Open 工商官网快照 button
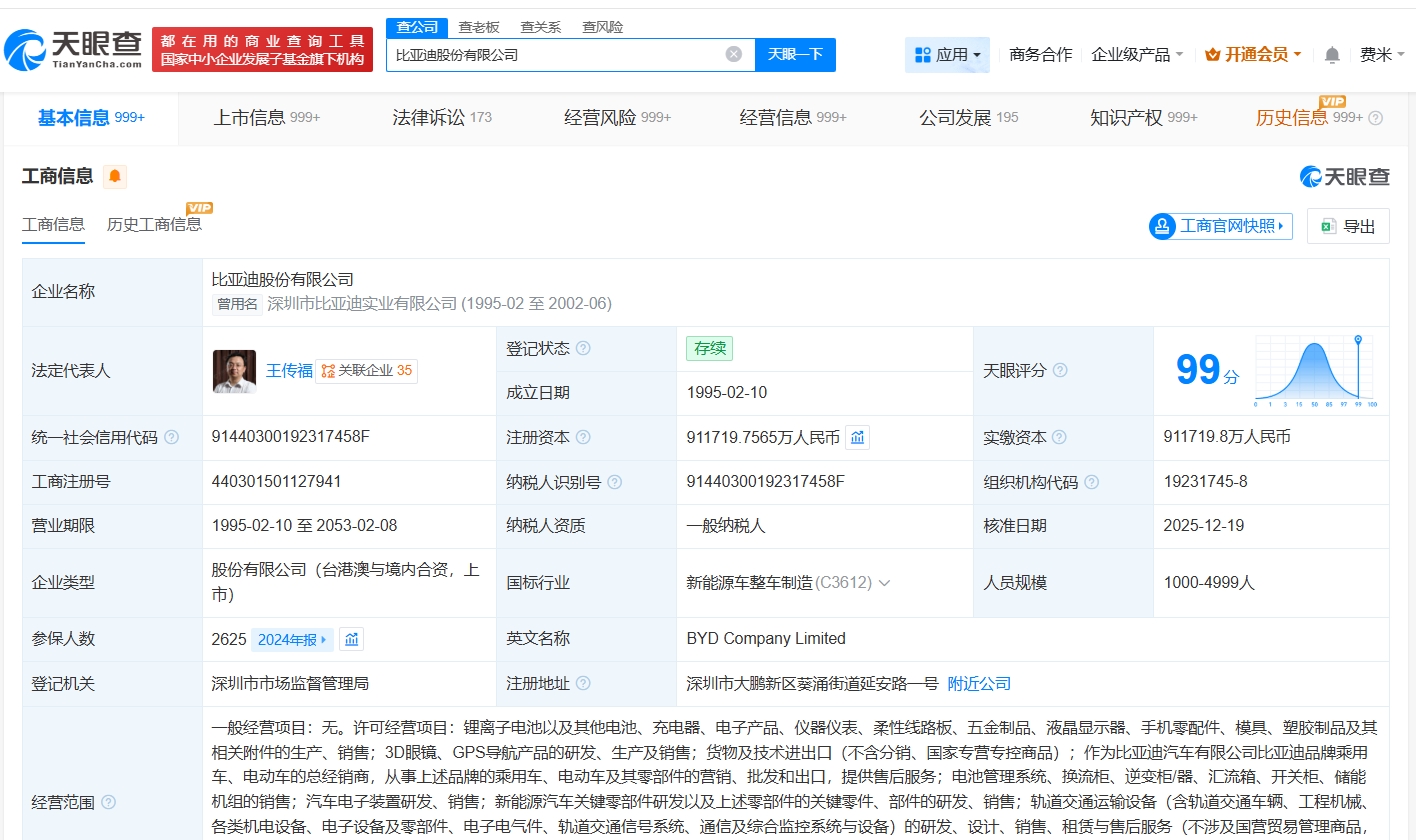 [1220, 226]
